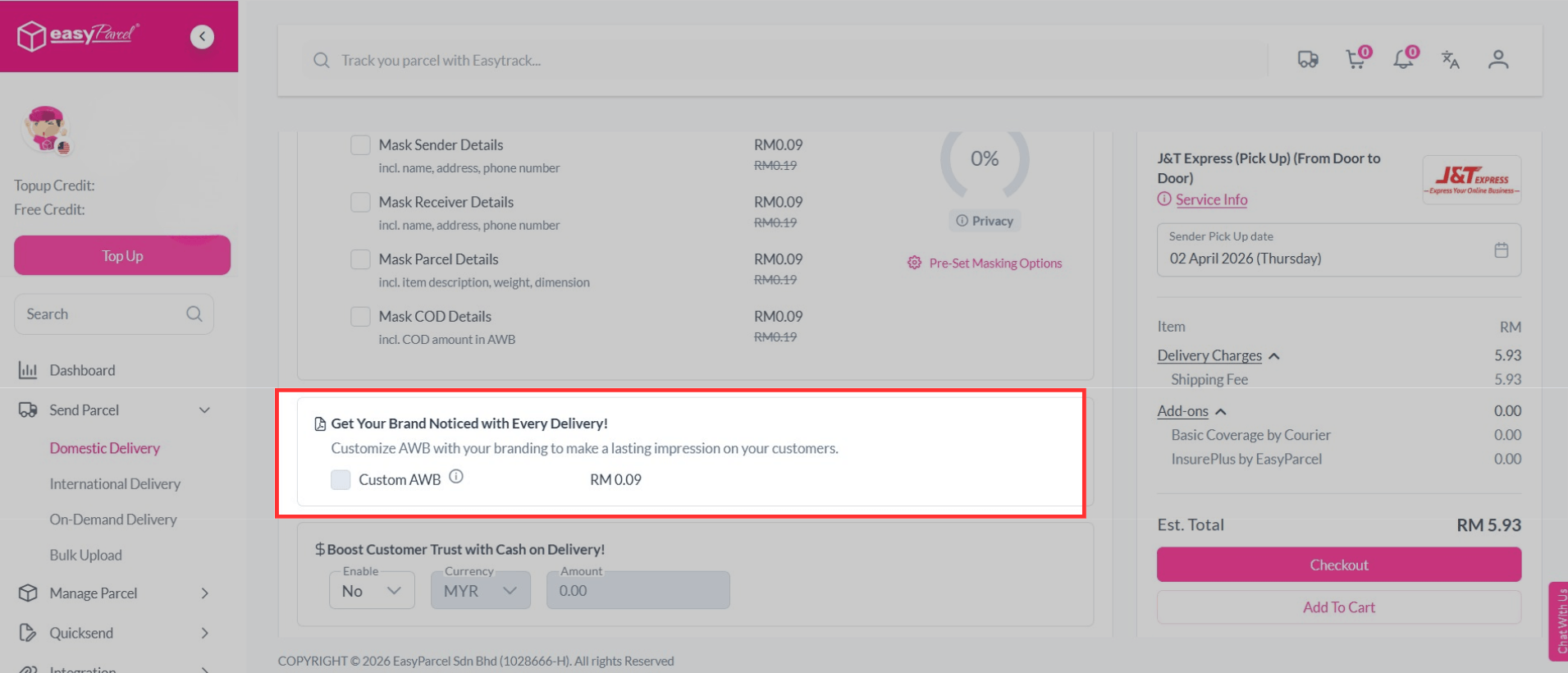Viewport: 1568px width, 673px height.
Task: Enable the Mask Sender Details checkbox
Action: [360, 144]
